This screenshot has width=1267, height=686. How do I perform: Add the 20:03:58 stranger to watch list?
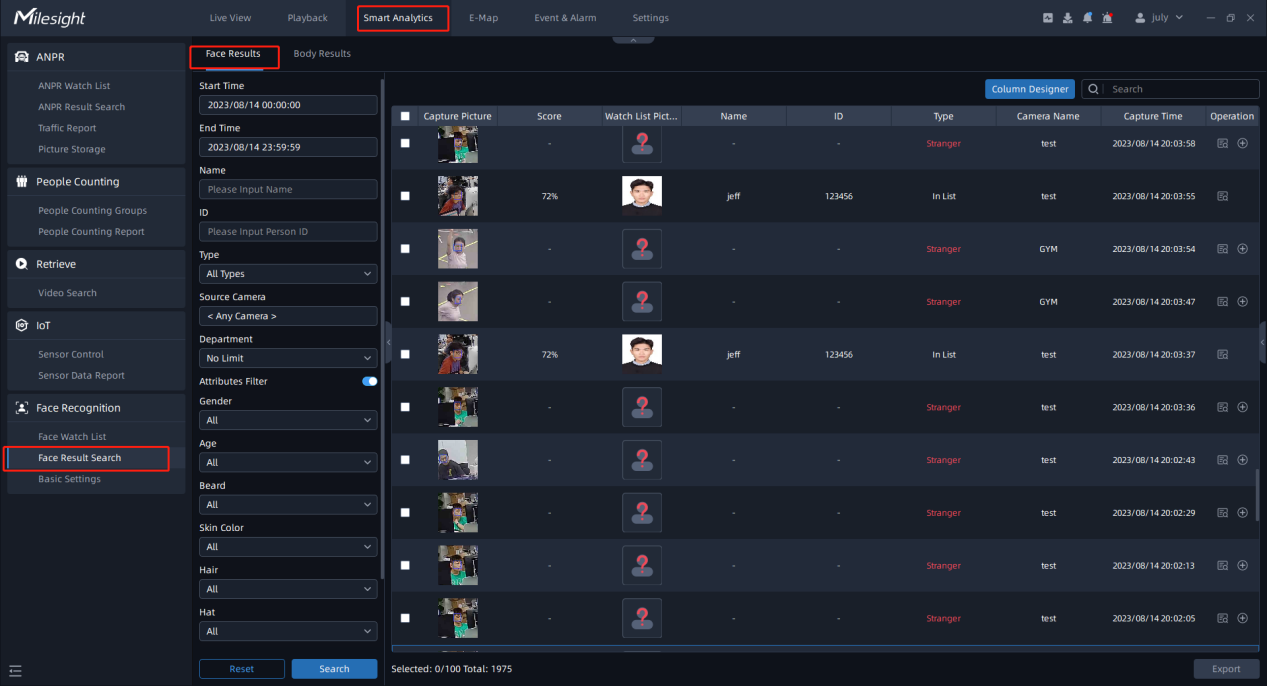point(1242,143)
